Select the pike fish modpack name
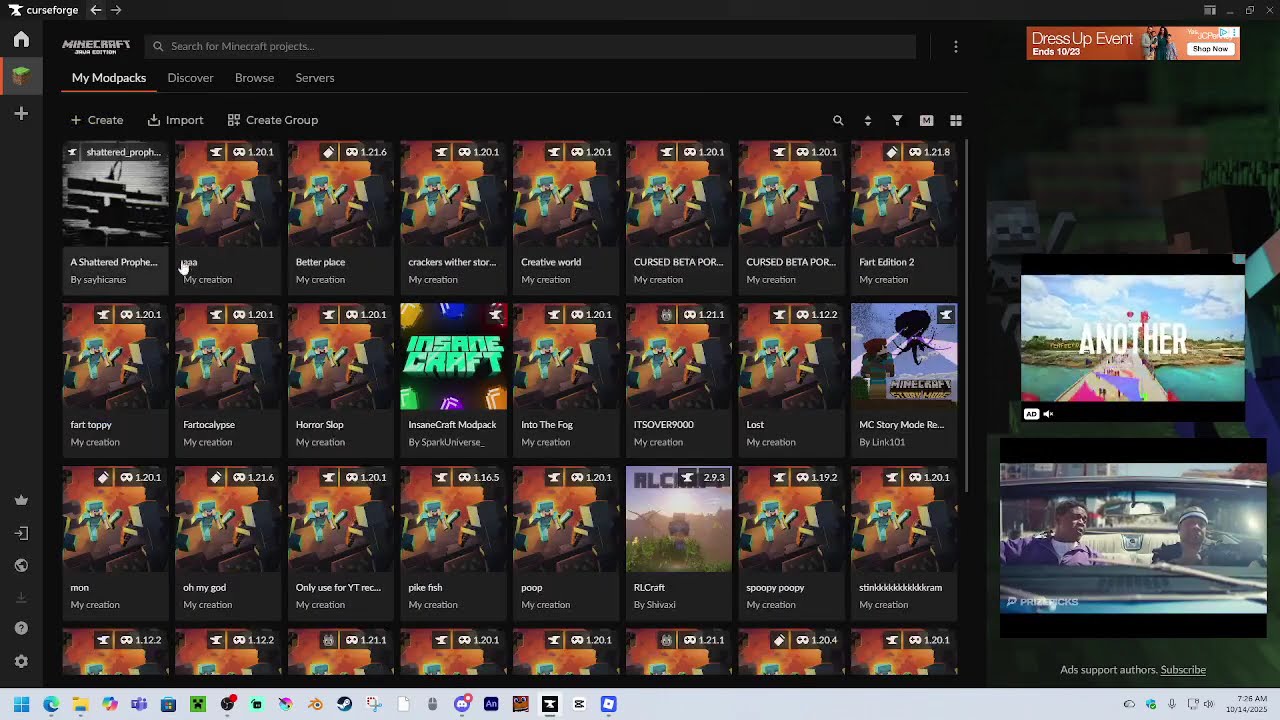The height and width of the screenshot is (720, 1280). 425,588
